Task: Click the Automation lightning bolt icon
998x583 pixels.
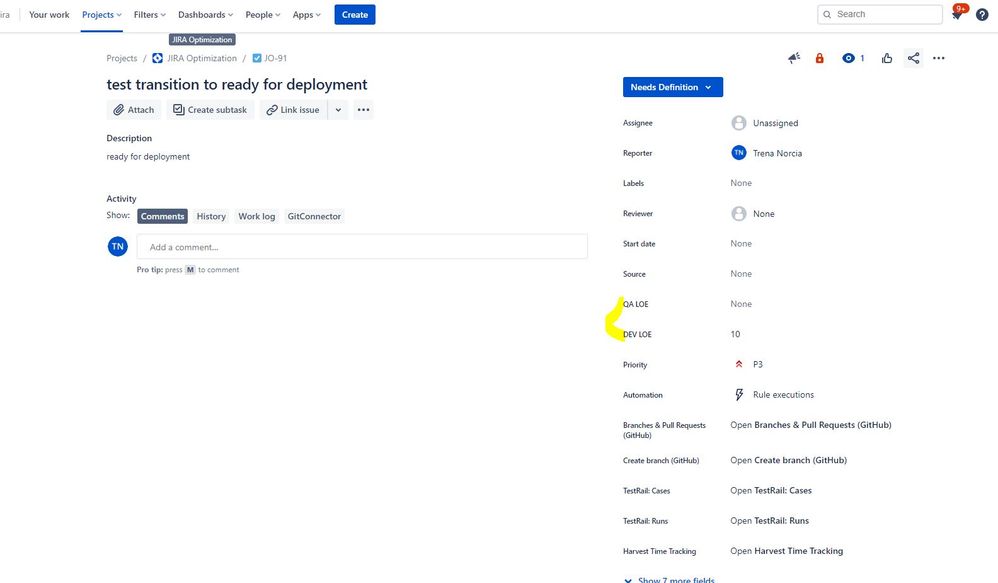Action: click(x=739, y=395)
